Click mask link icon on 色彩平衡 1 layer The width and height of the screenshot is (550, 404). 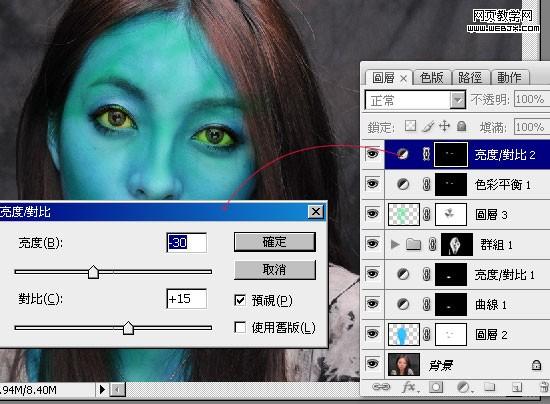426,184
